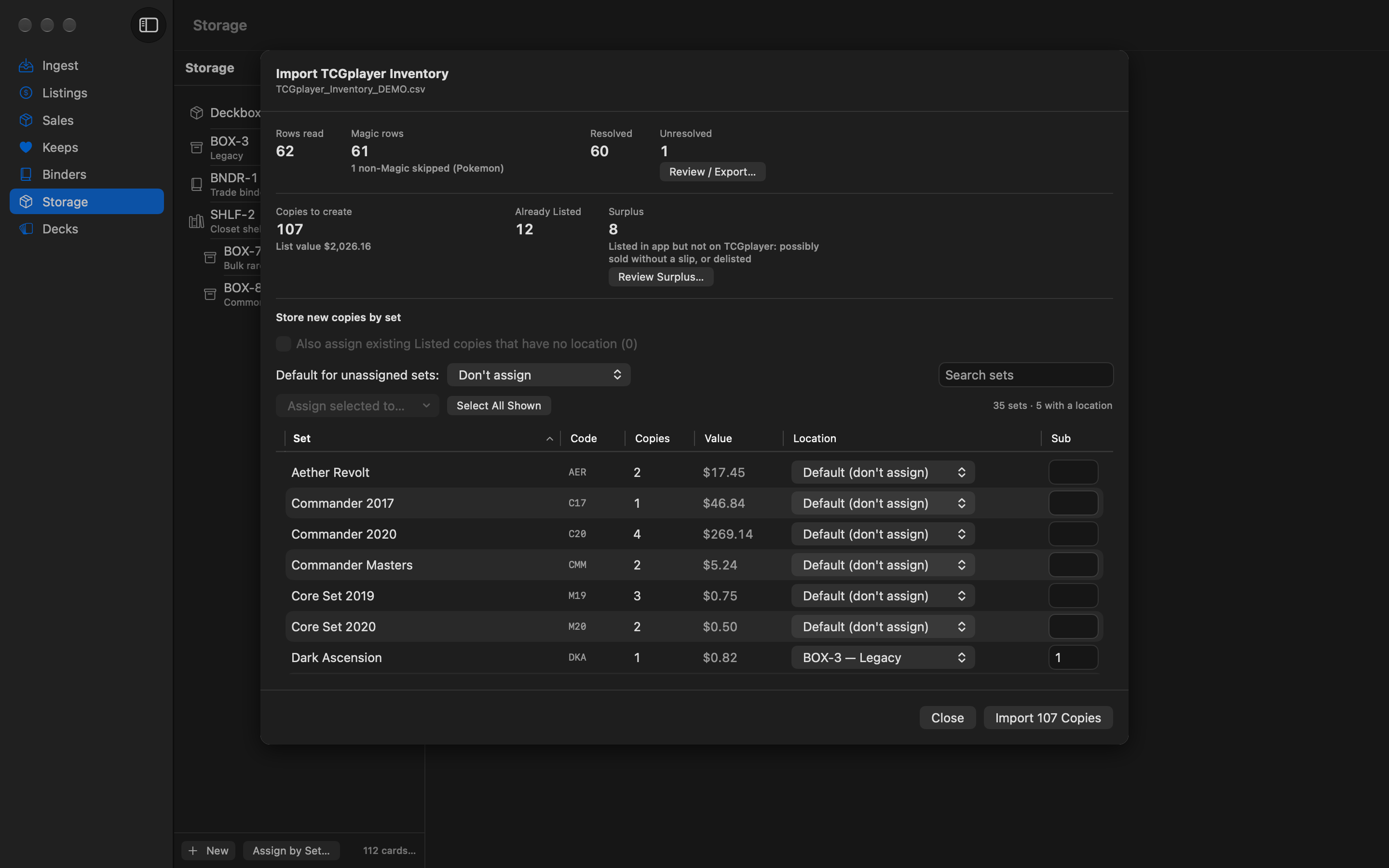
Task: Click the plus icon next to New
Action: pos(193,850)
